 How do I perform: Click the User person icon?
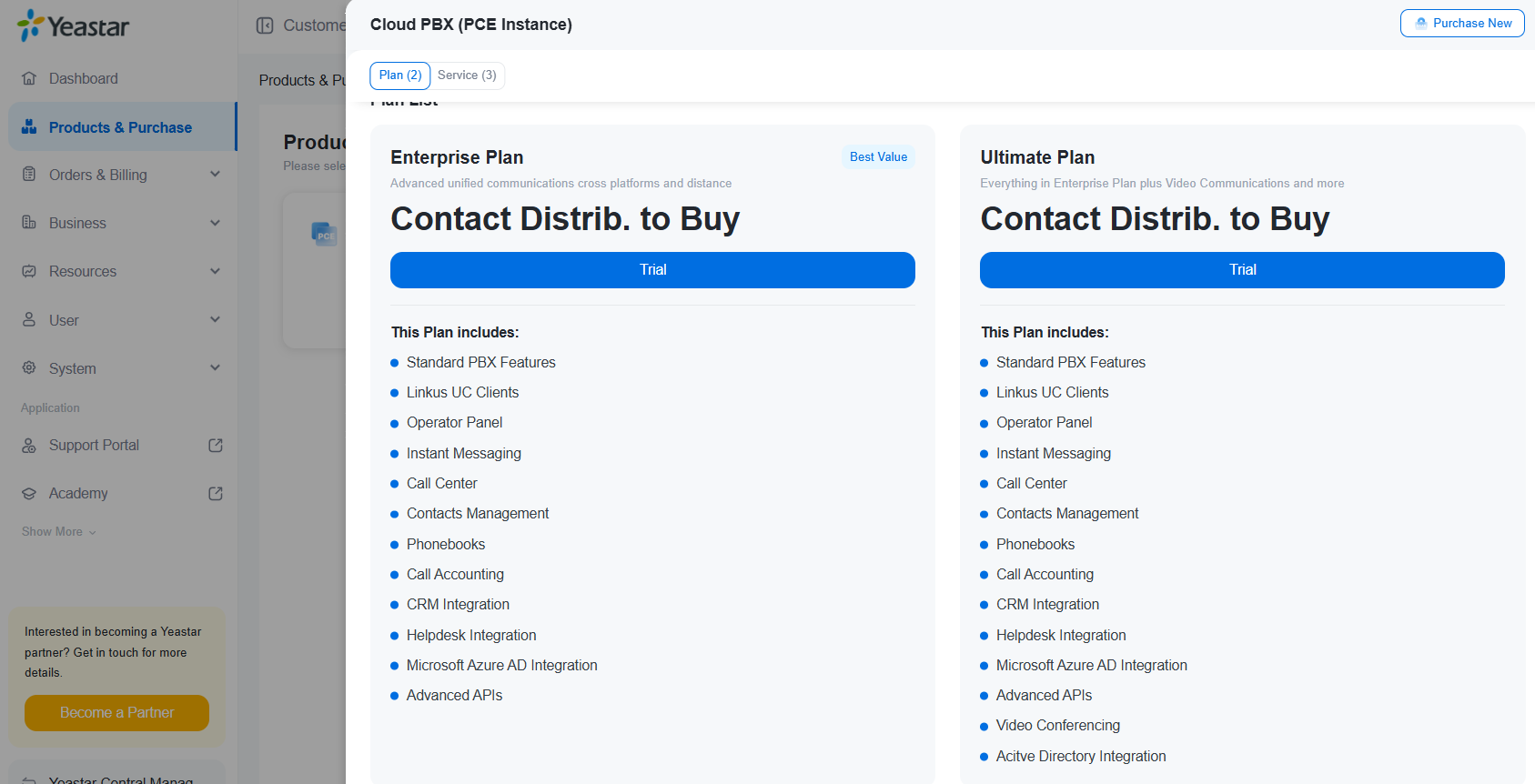pyautogui.click(x=29, y=320)
